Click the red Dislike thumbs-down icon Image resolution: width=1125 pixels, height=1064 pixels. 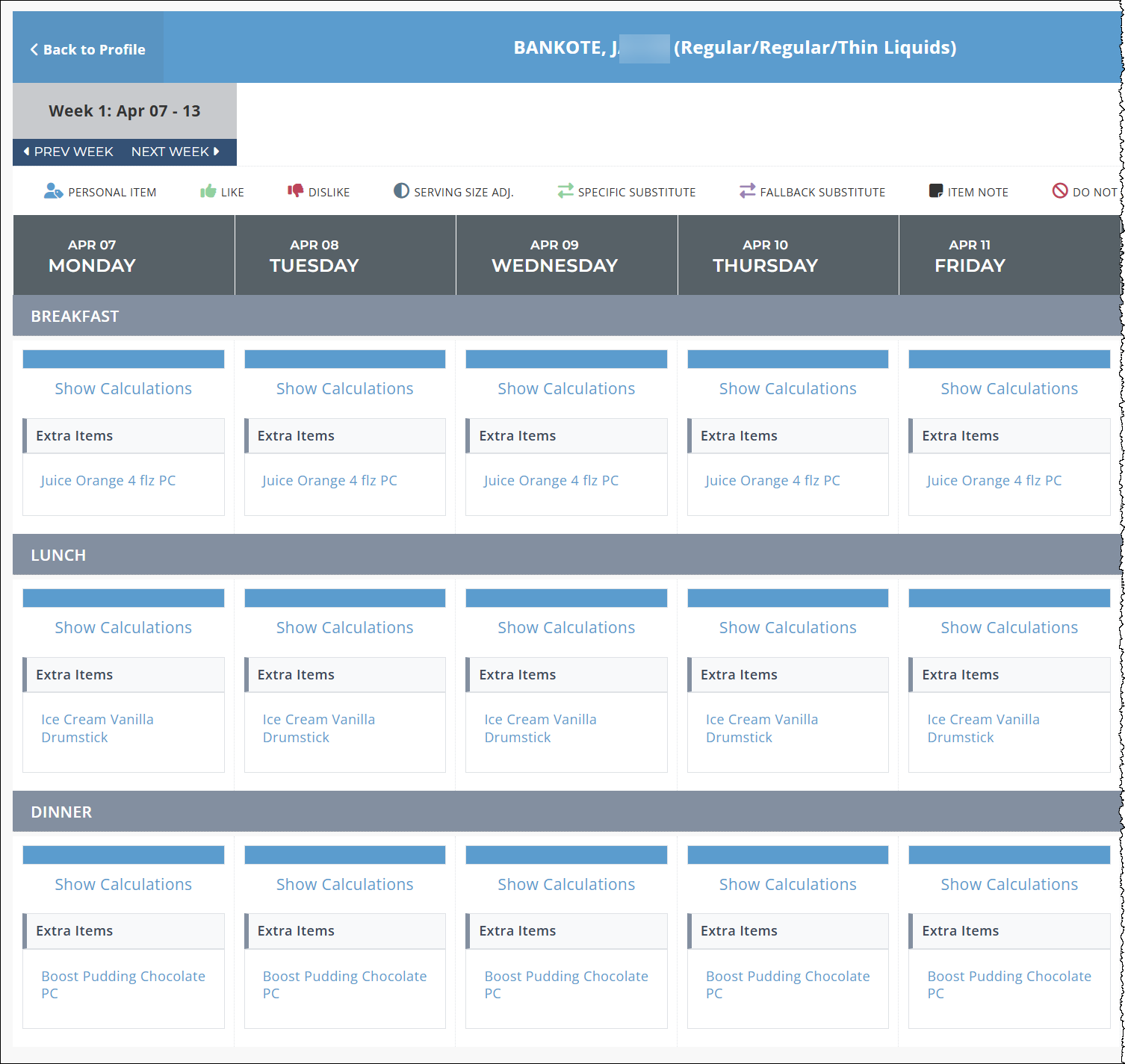[x=296, y=191]
